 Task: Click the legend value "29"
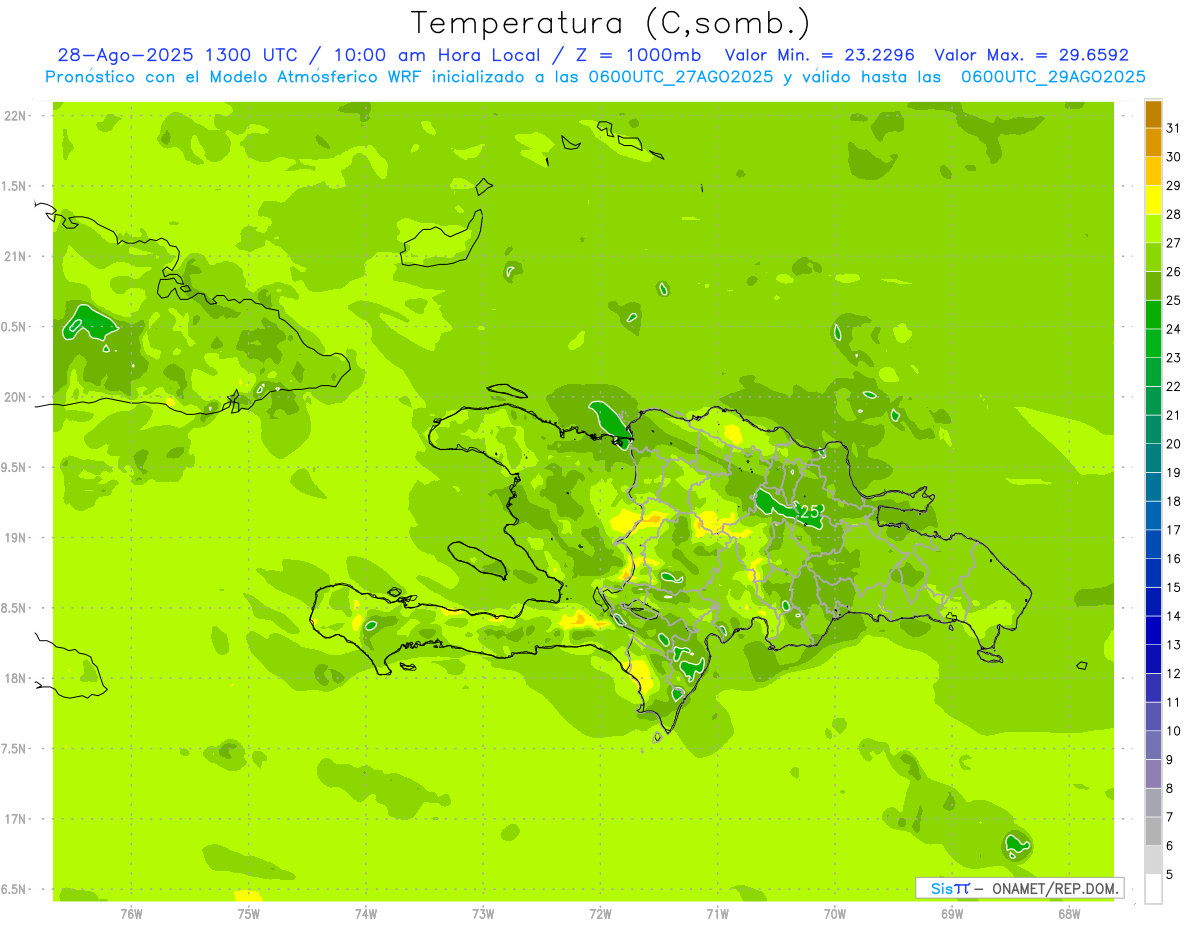1174,186
